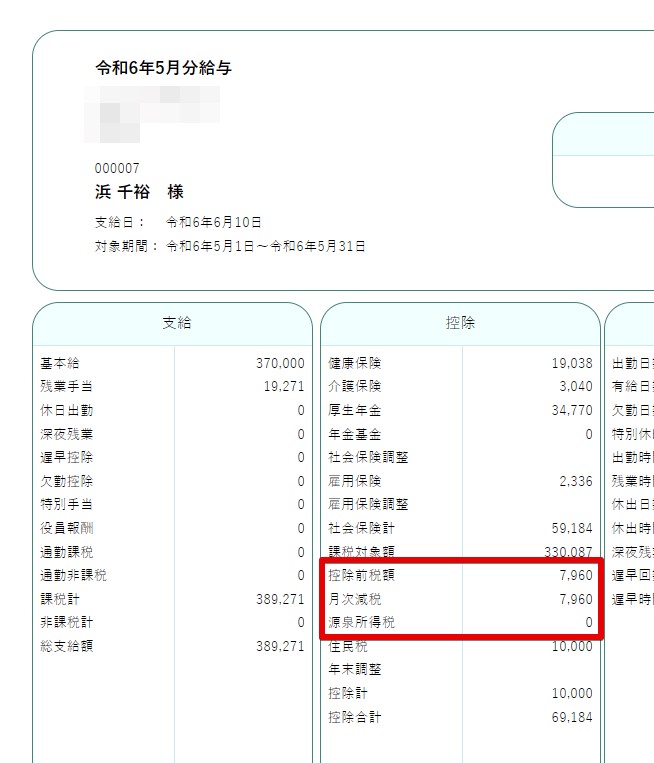Click the 非課税計 row label
This screenshot has width=654, height=763.
pyautogui.click(x=66, y=623)
